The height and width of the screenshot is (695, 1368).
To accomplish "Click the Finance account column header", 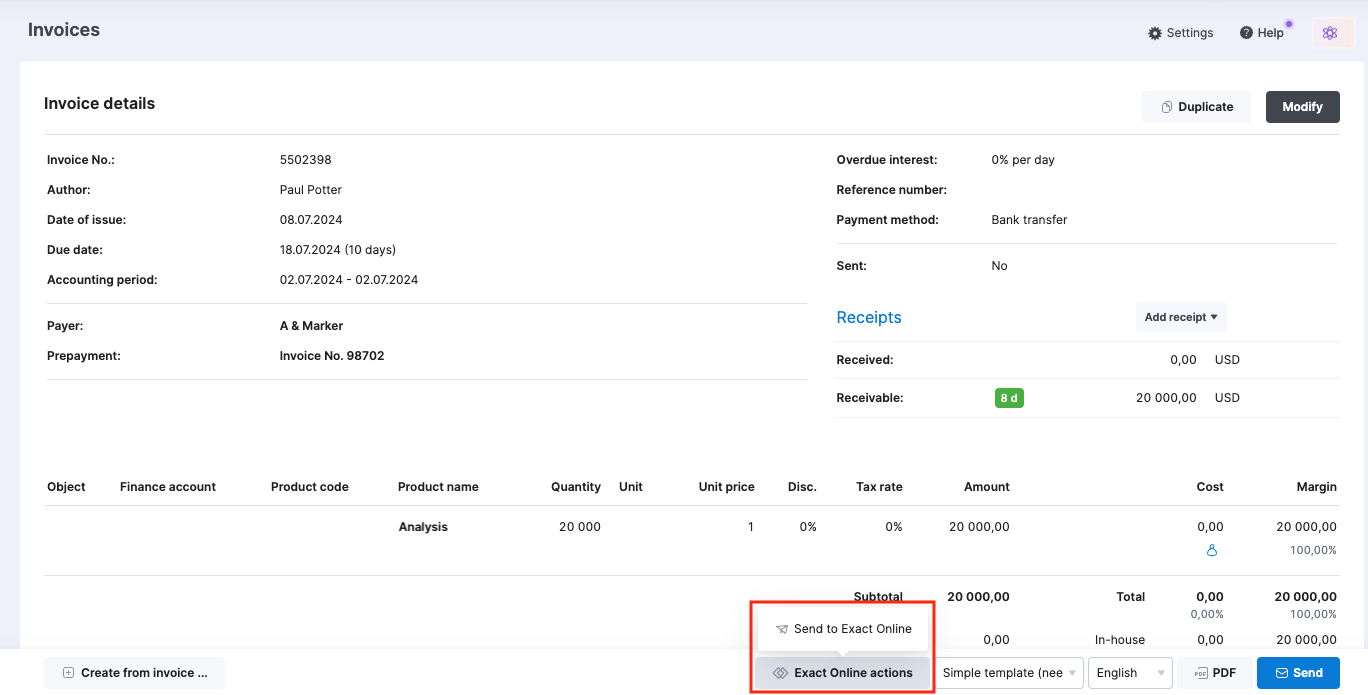I will tap(168, 487).
